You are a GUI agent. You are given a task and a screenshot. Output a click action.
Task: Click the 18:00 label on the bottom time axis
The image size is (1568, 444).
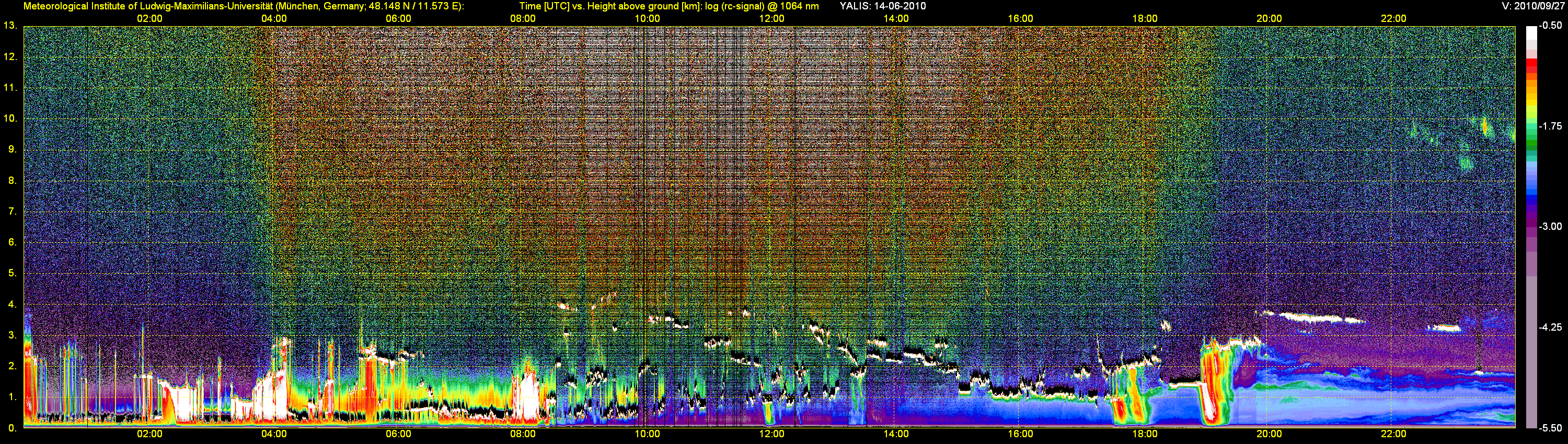(x=1145, y=434)
